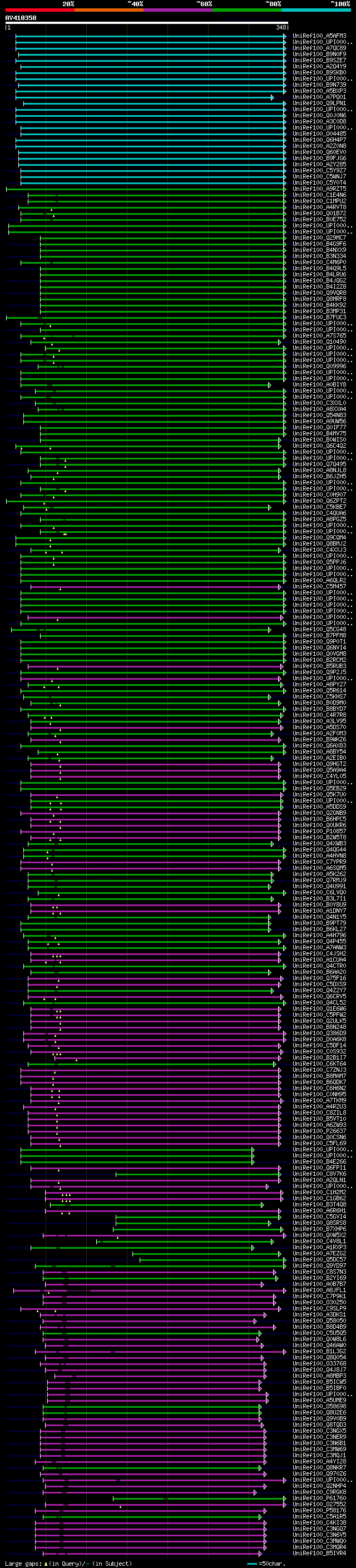Image resolution: width=356 pixels, height=1568 pixels.
Task: Select the label UniRef100_A9RZT5
Action: point(319,189)
